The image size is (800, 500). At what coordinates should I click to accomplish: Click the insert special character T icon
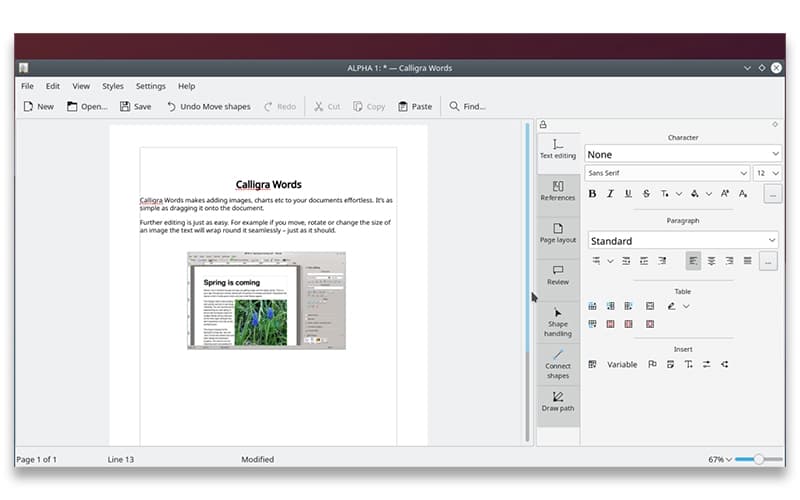coord(689,364)
